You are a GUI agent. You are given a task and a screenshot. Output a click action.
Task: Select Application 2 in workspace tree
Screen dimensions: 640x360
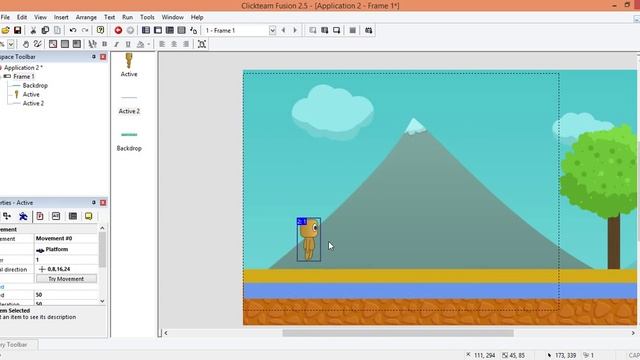(x=23, y=67)
